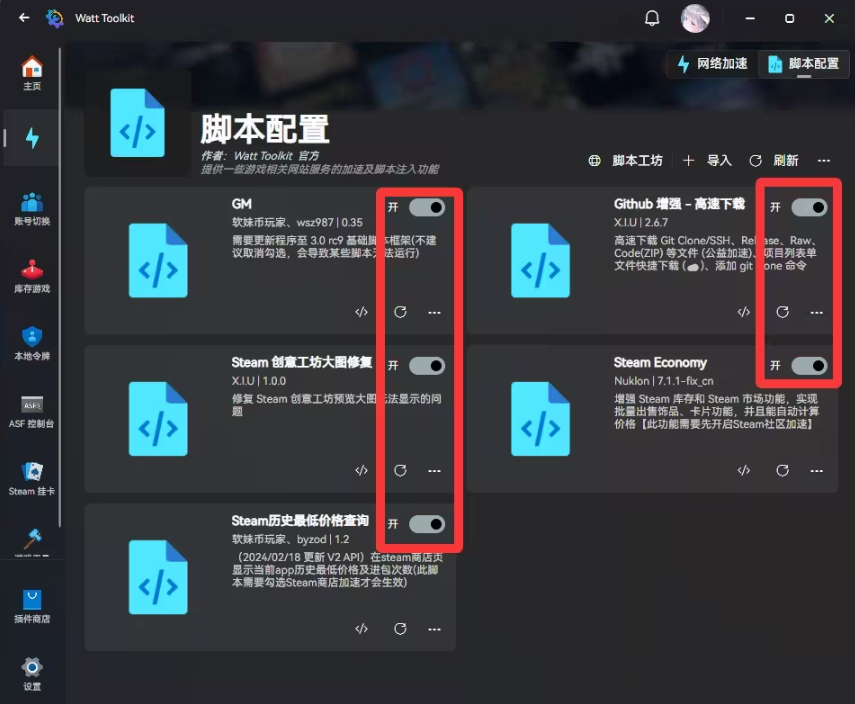The height and width of the screenshot is (704, 855).
Task: Open more options for GM script
Action: (435, 312)
